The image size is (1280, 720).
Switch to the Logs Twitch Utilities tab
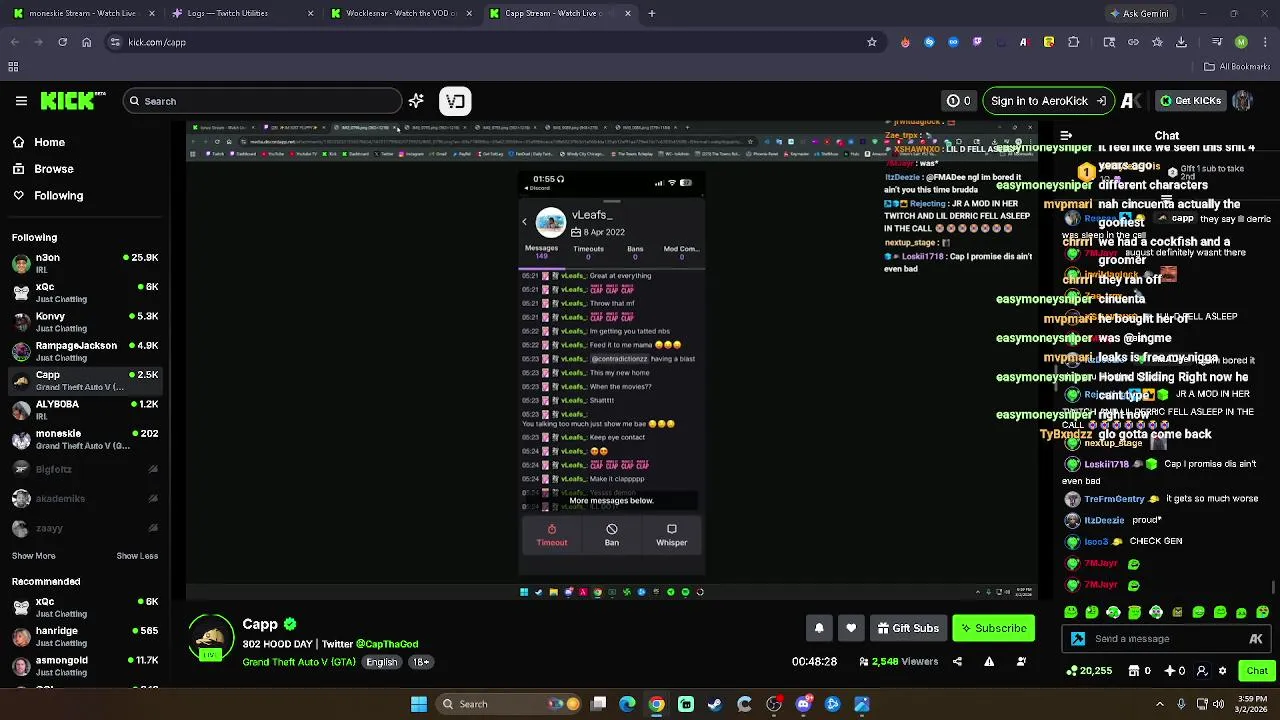[x=242, y=14]
